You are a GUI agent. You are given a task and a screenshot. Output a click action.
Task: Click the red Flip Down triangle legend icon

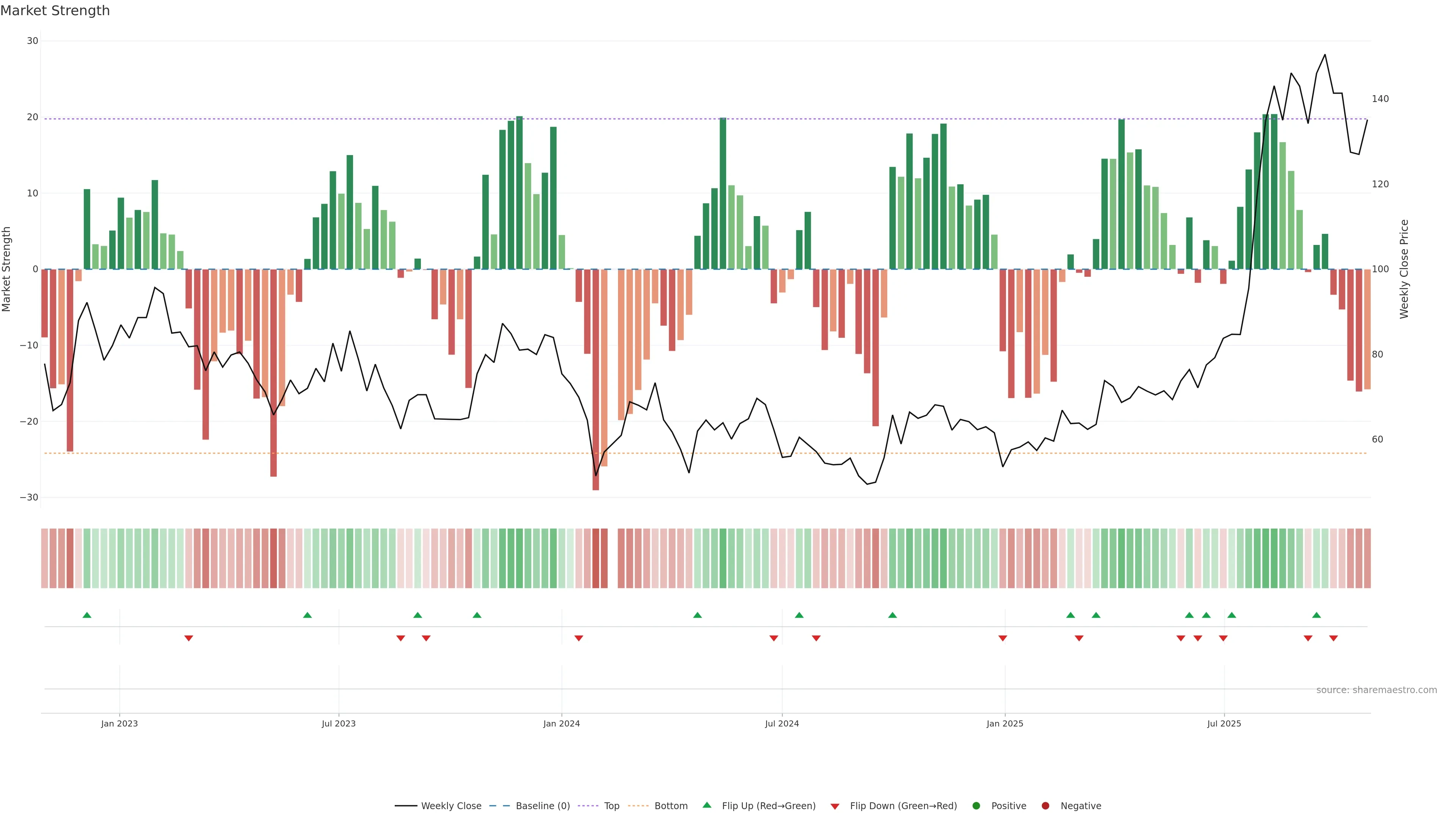835,806
